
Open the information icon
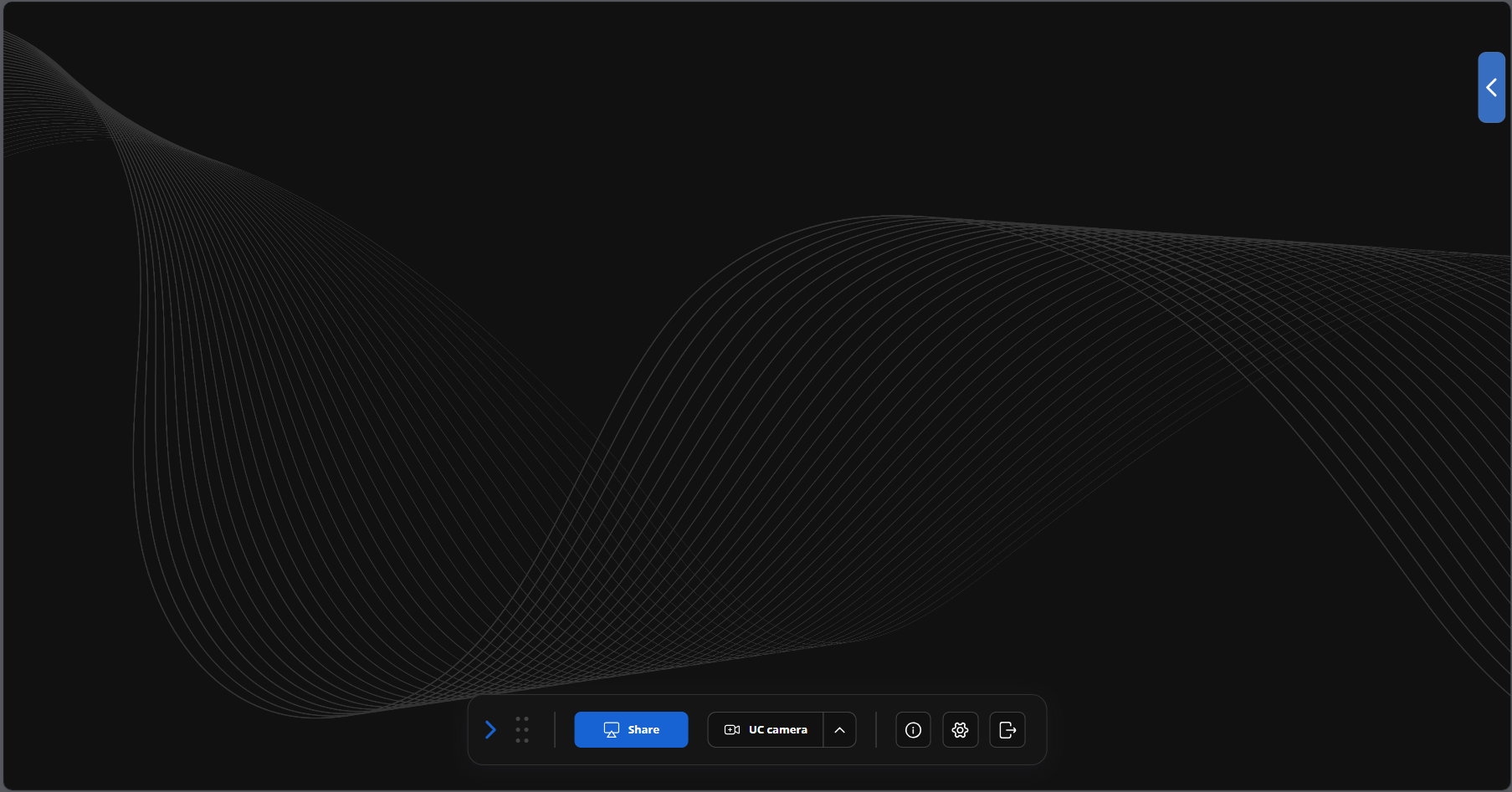[x=913, y=729]
